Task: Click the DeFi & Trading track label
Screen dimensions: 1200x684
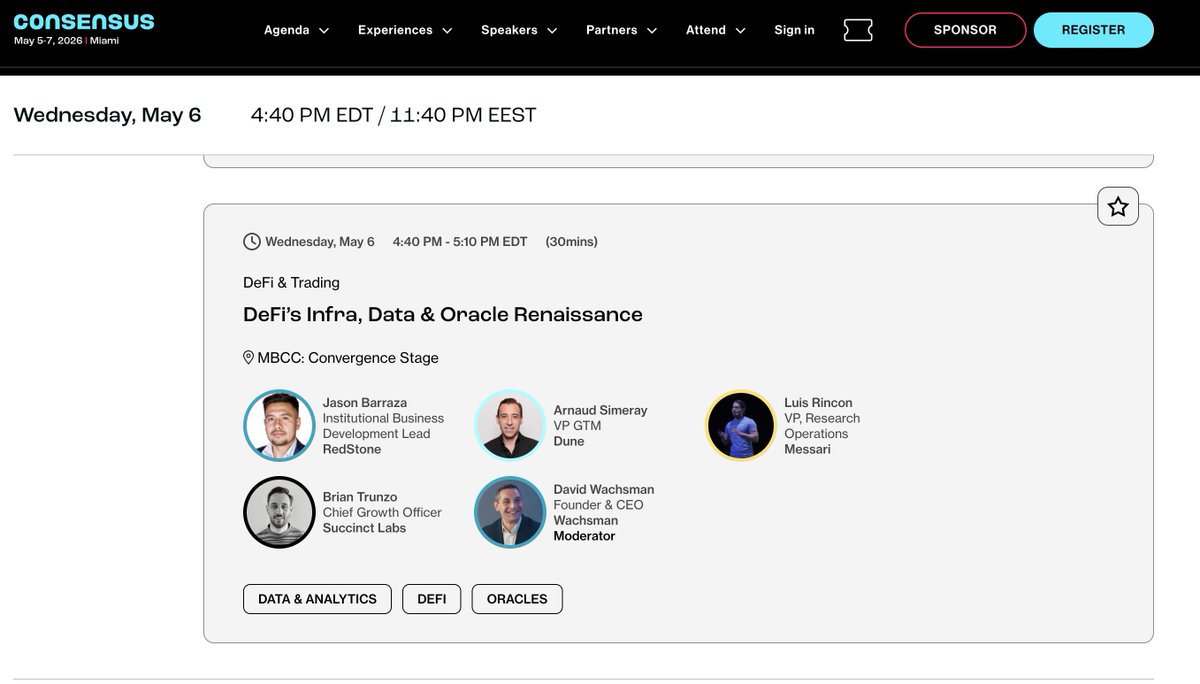Action: (x=291, y=282)
